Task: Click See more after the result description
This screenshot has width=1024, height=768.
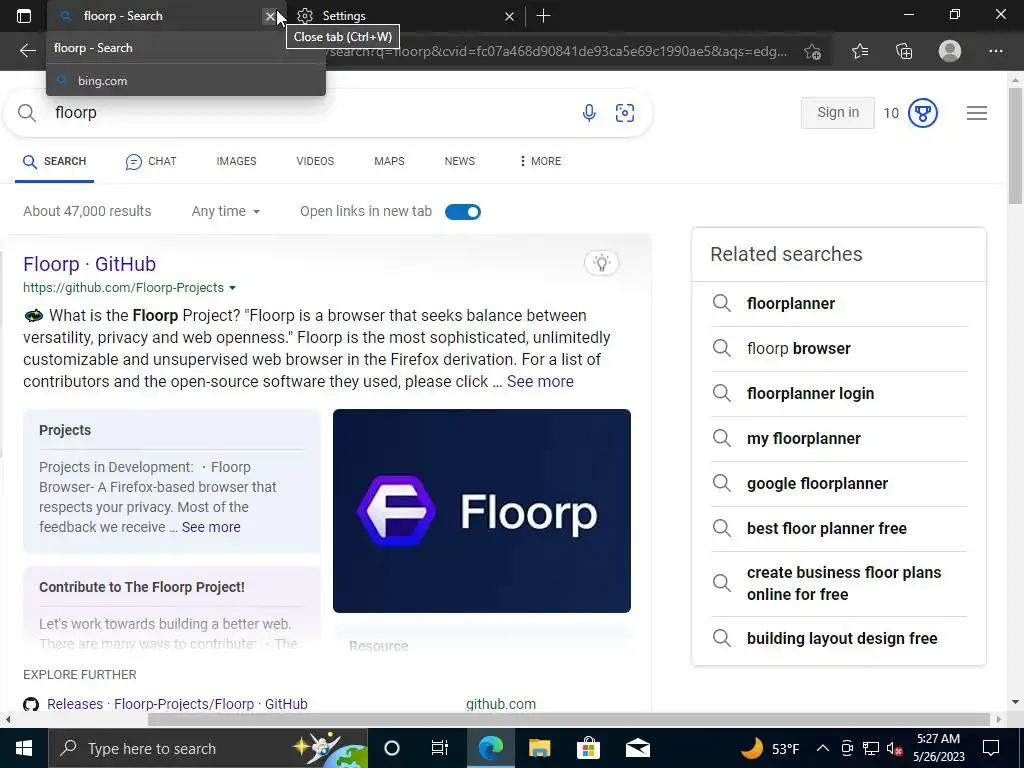Action: pos(540,381)
